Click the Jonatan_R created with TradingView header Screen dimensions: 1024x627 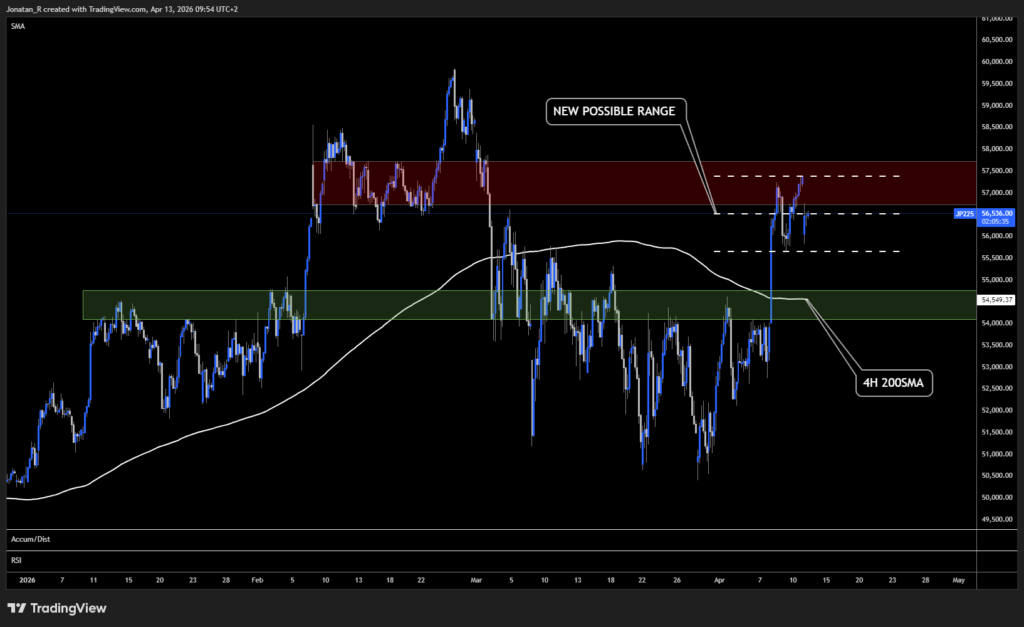(120, 7)
